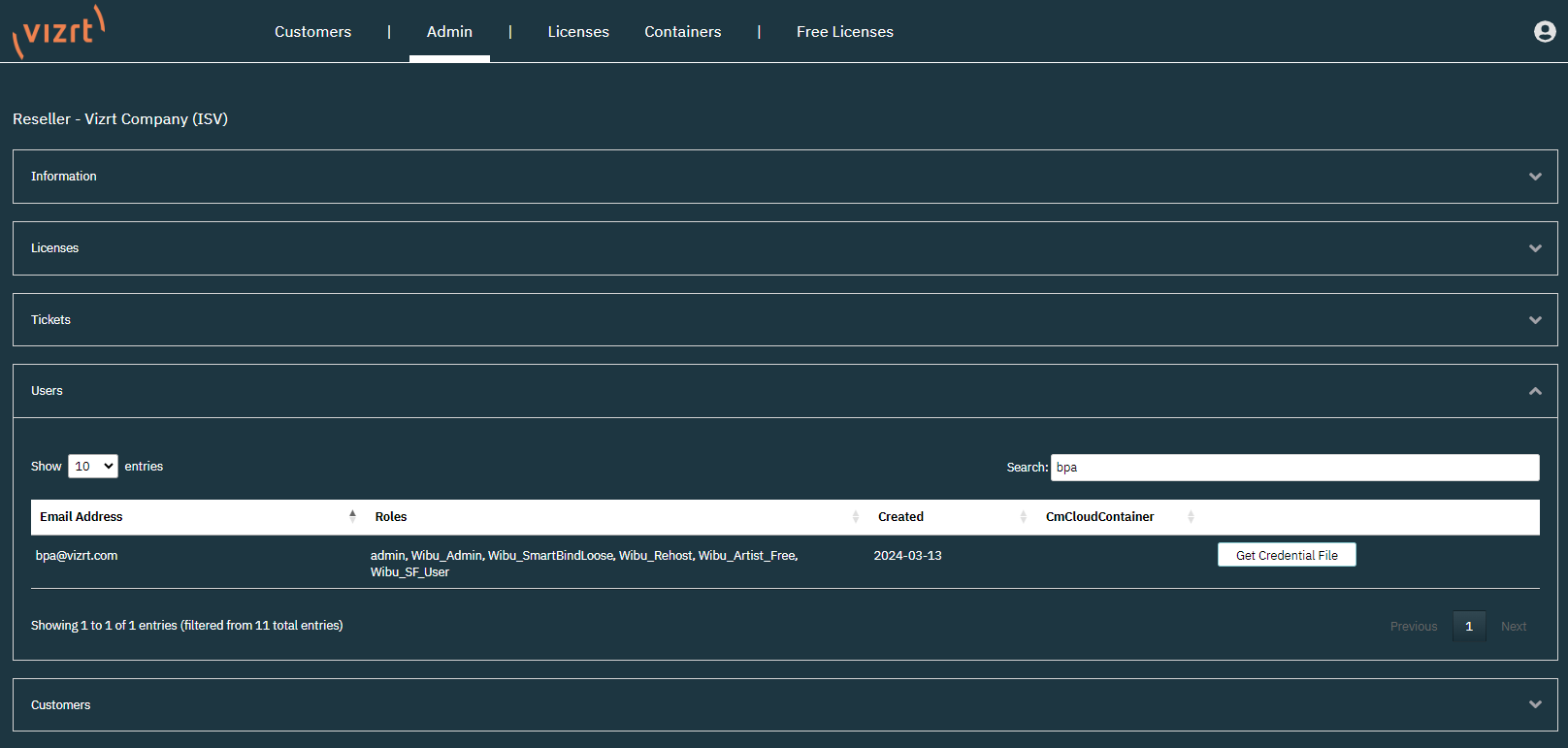Switch to the Licenses navigation tab
Screen dimensions: 1568x748
coord(578,32)
